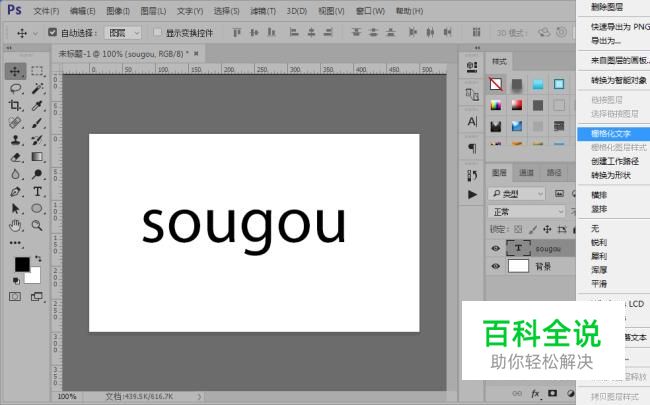The height and width of the screenshot is (405, 650).
Task: Click the white background color swatch
Action: pyautogui.click(x=34, y=277)
